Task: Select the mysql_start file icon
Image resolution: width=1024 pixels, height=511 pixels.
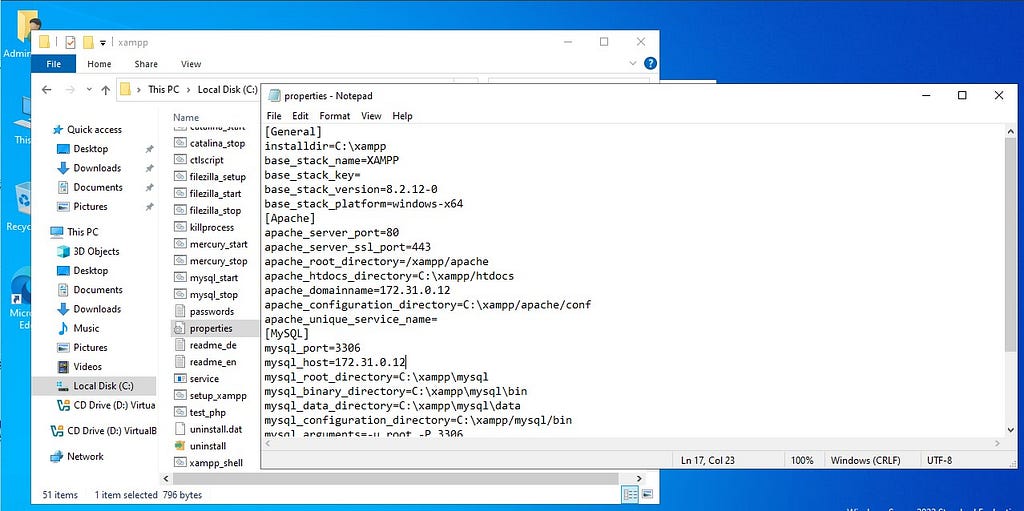Action: (180, 278)
